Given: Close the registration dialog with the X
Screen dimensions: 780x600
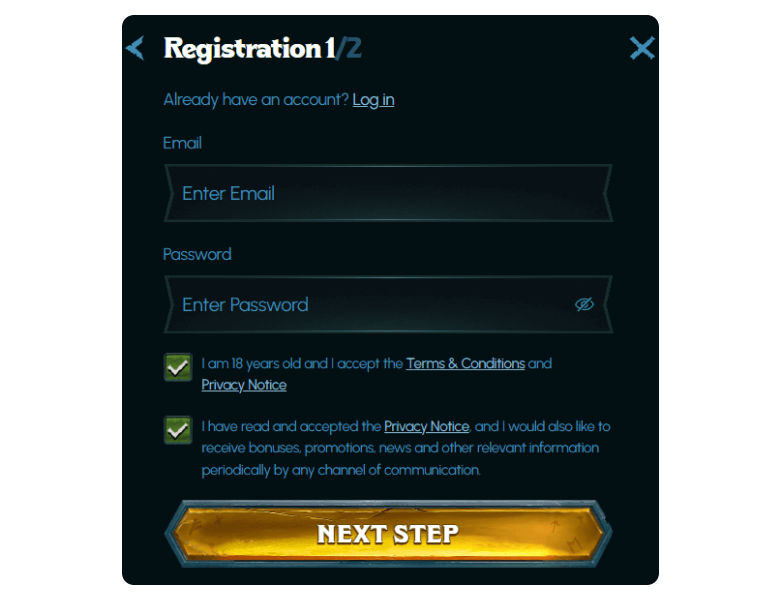Looking at the screenshot, I should (642, 48).
